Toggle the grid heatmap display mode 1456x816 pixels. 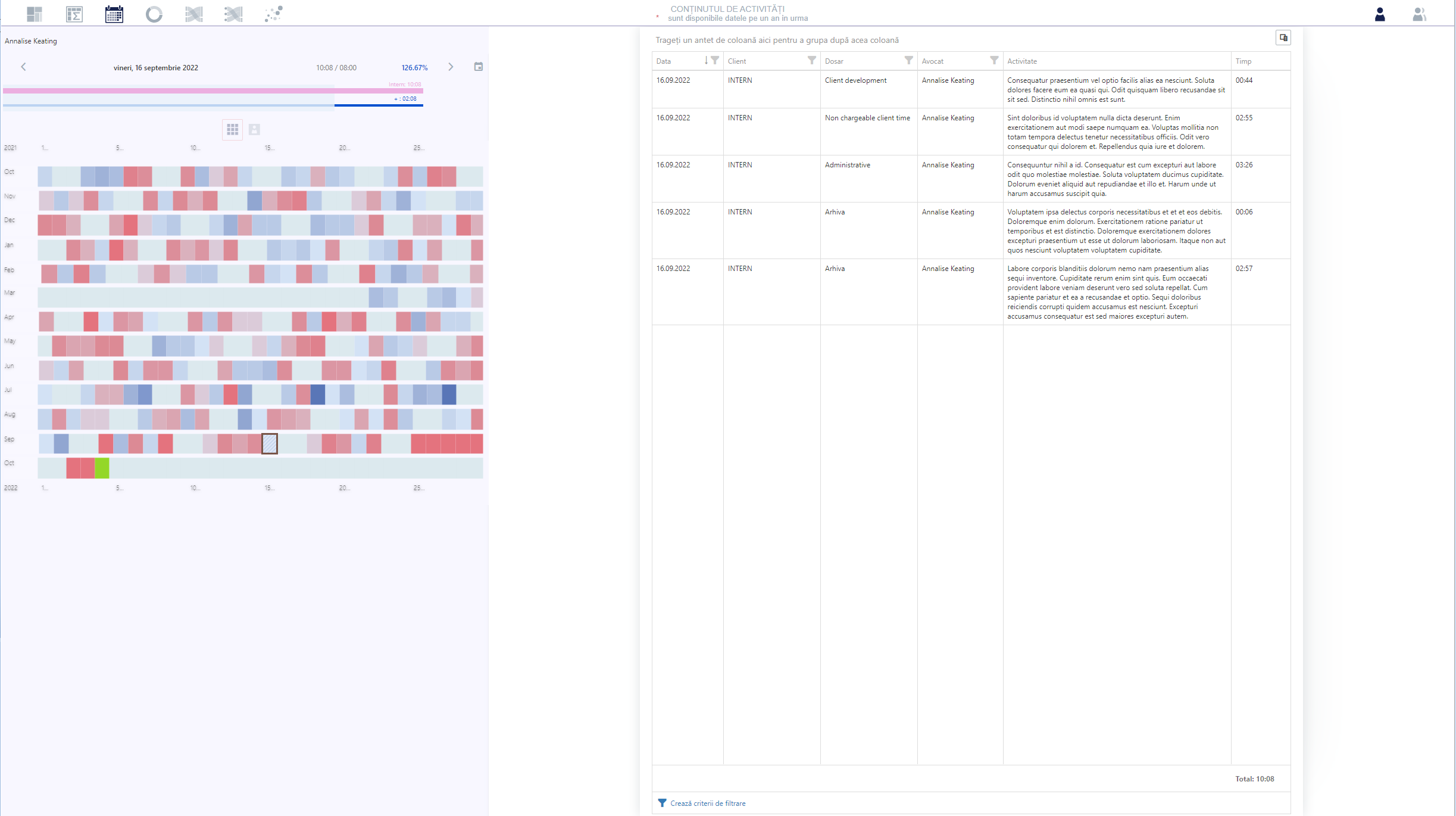233,129
